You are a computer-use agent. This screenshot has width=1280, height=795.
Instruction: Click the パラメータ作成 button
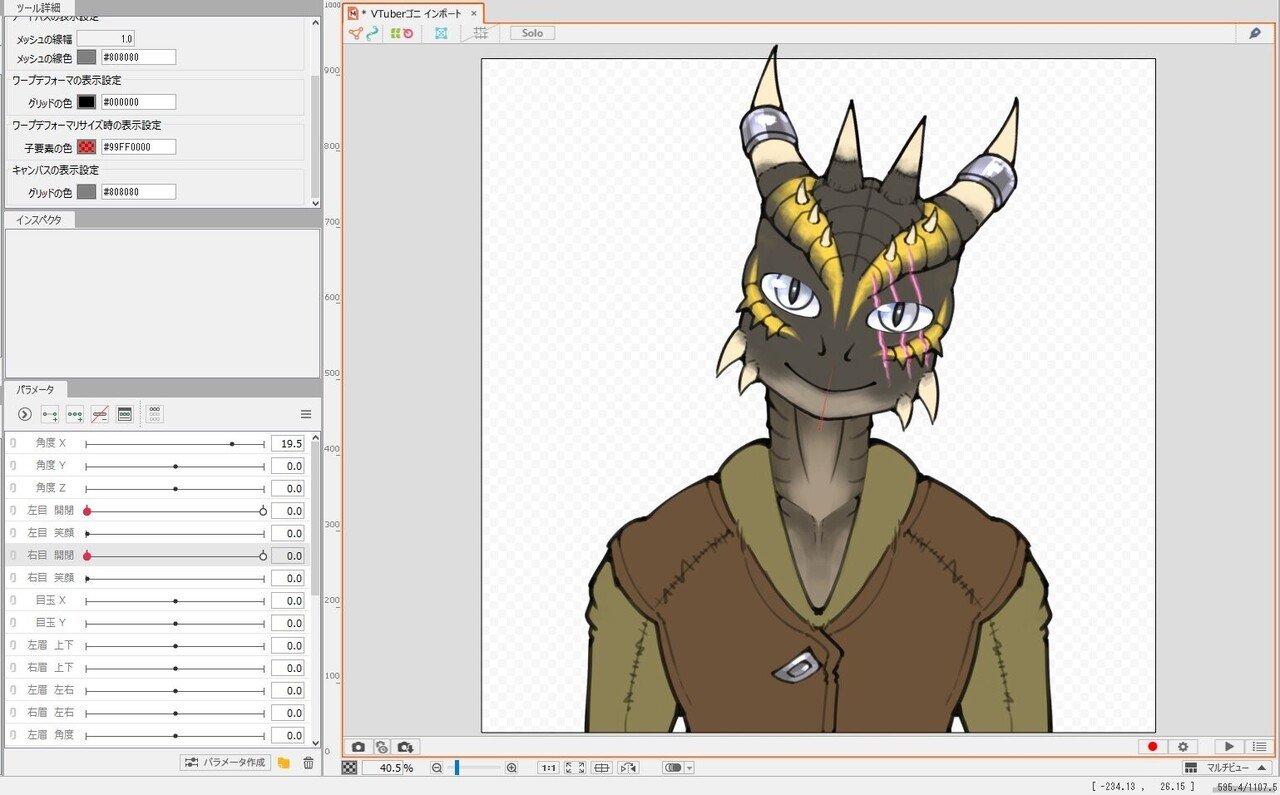click(x=225, y=762)
